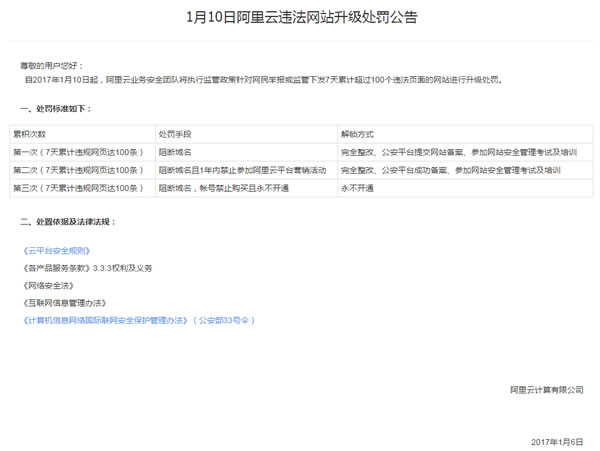Viewport: 600px width, 451px height.
Task: Click the 阿里云计算有限公司 signature text
Action: [x=546, y=389]
